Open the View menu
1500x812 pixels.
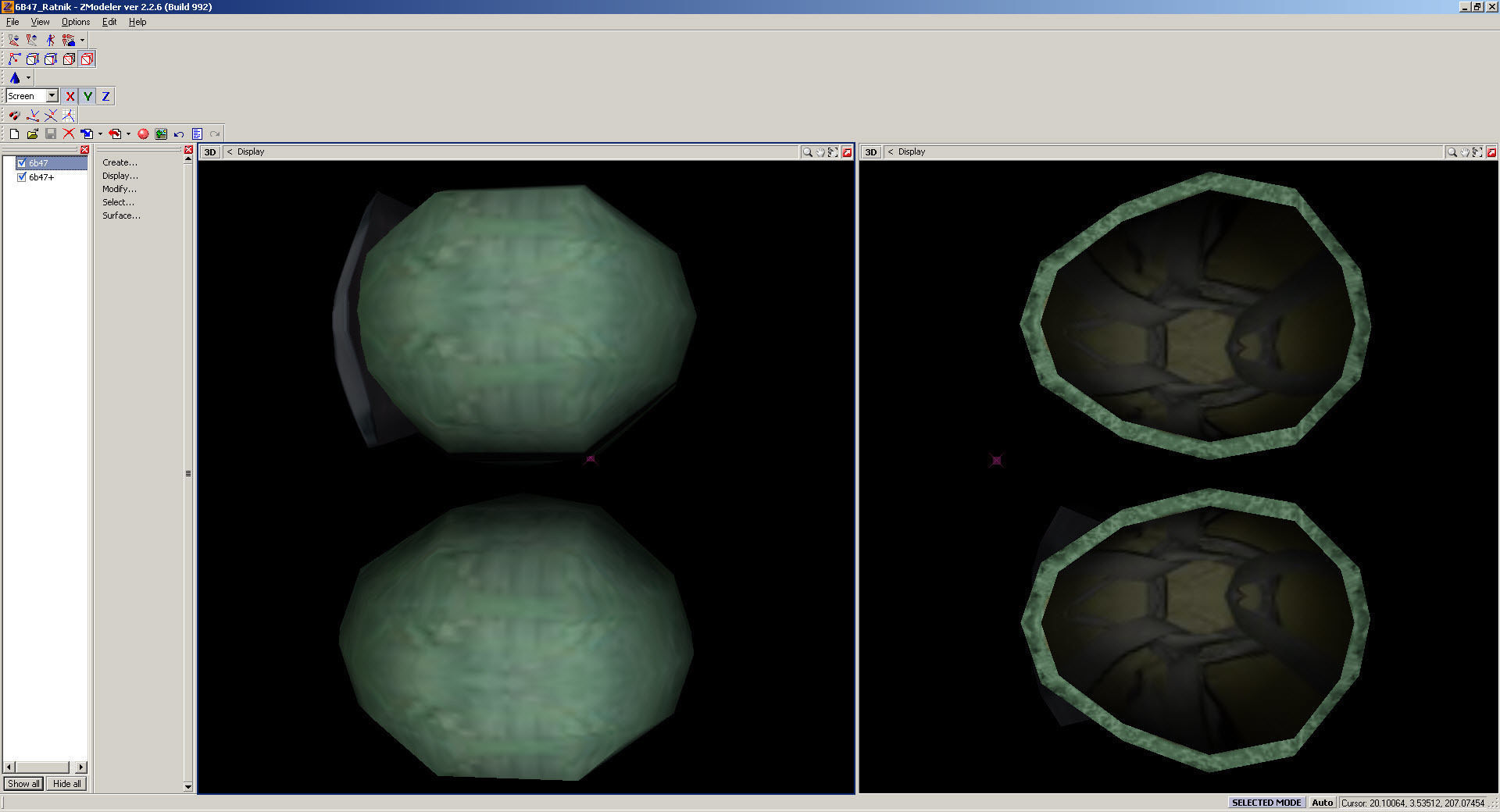(40, 22)
